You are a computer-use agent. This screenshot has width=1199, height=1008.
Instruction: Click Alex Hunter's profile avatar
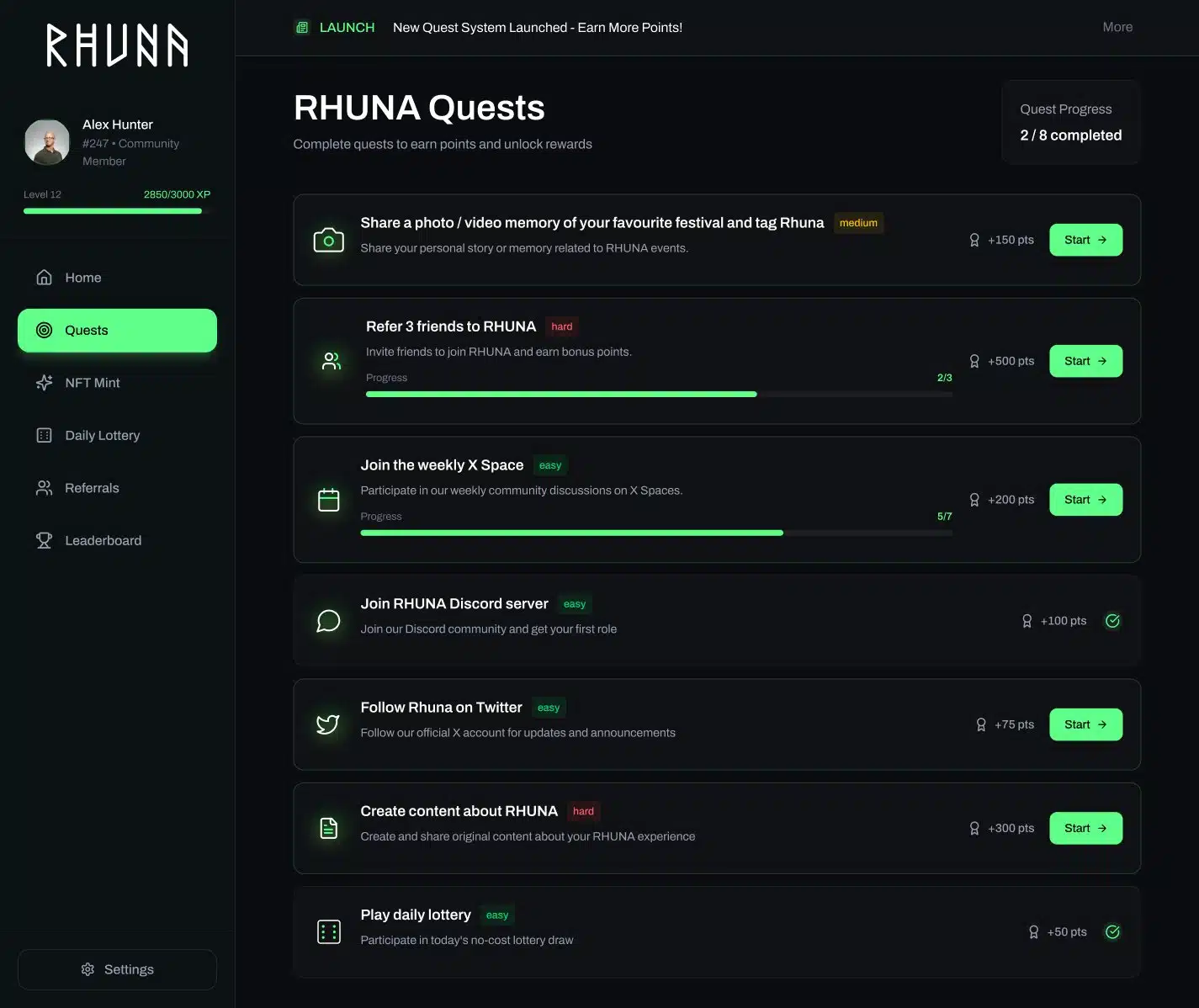click(47, 141)
